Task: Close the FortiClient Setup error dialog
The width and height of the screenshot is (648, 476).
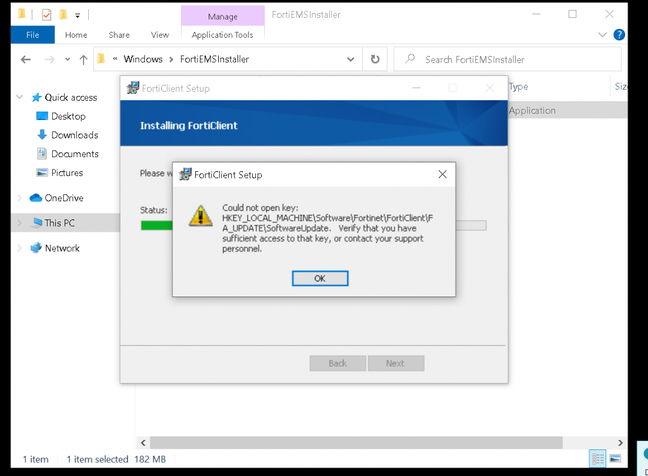Action: click(x=442, y=174)
